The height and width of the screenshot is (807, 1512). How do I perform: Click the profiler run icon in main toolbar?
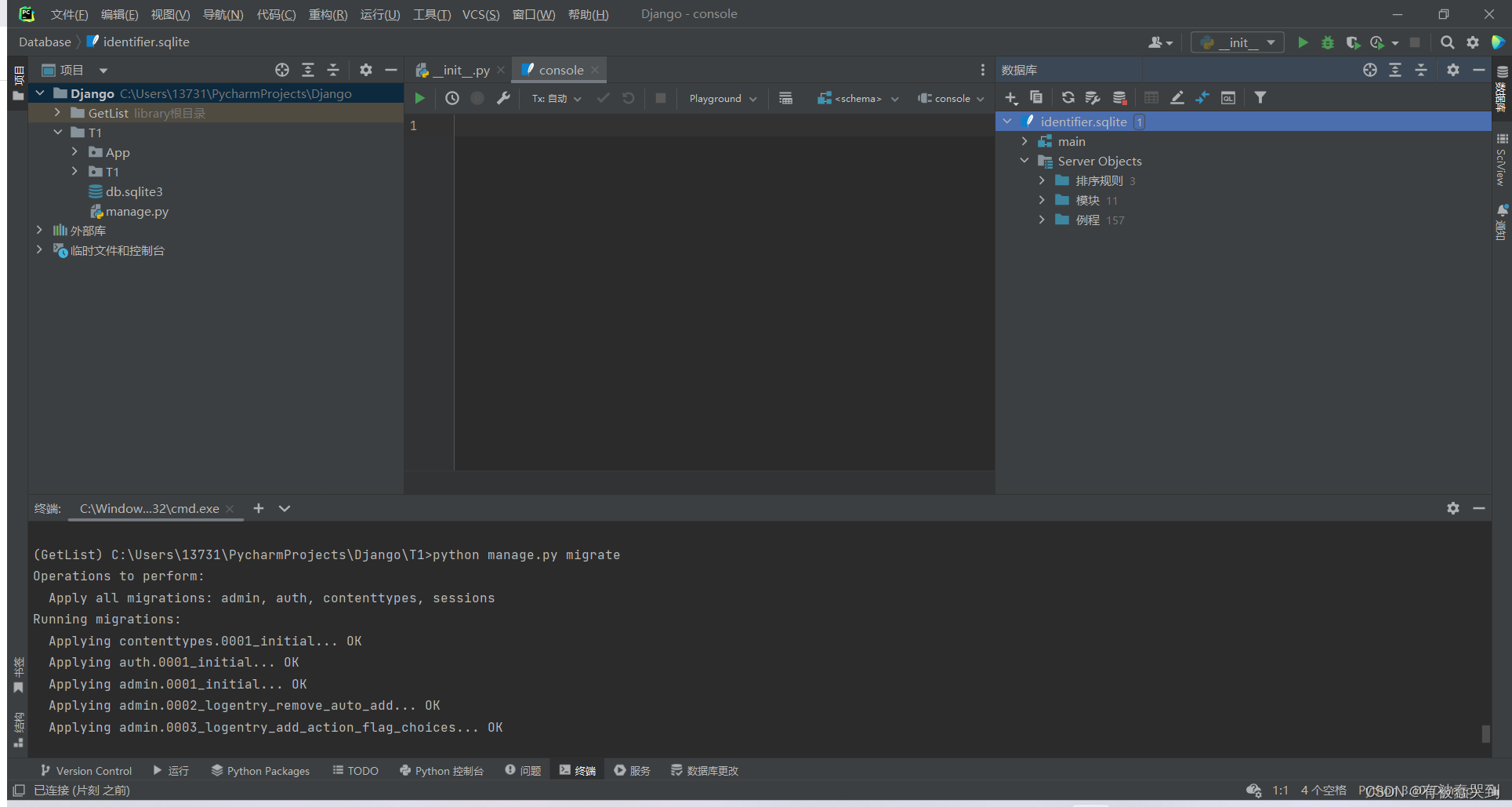(1377, 42)
